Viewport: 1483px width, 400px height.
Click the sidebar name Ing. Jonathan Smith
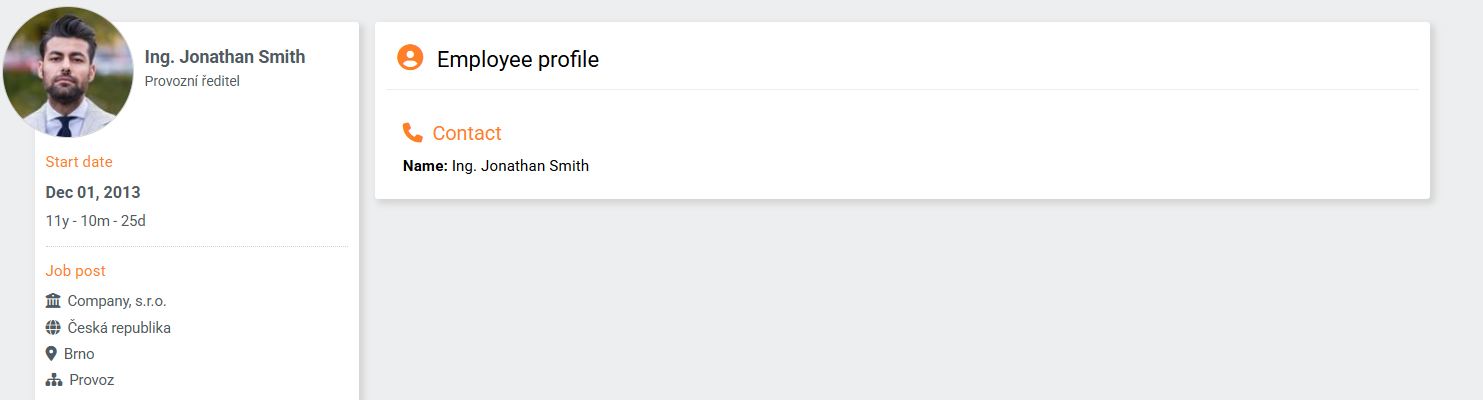coord(225,57)
